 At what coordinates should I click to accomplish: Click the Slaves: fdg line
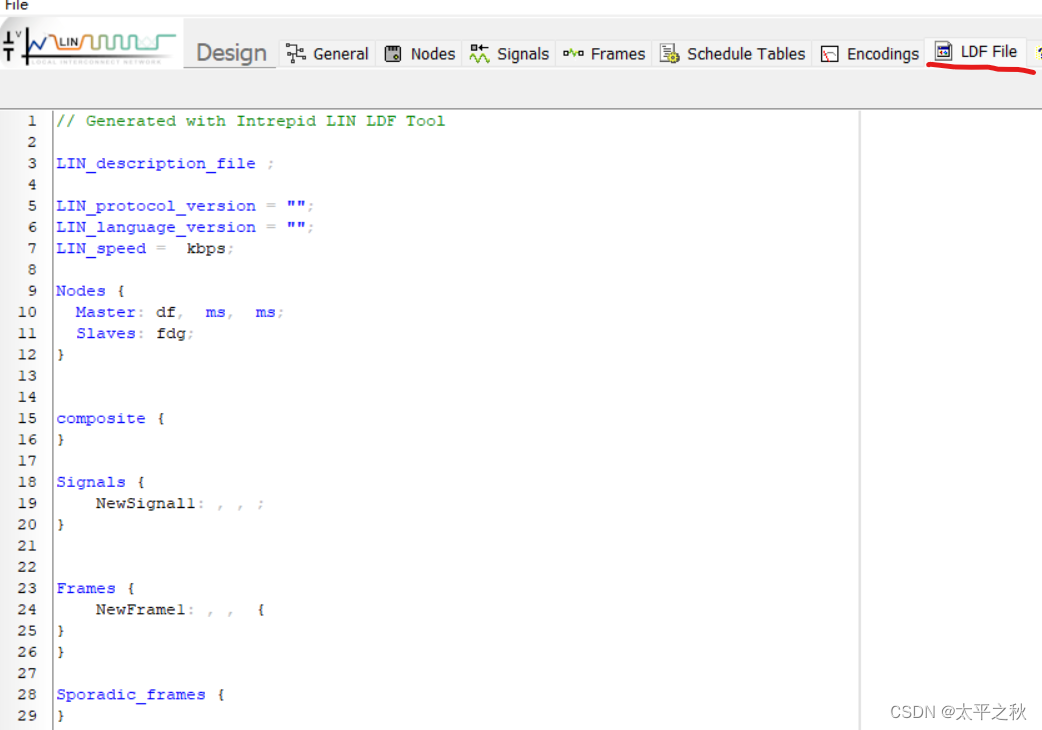(122, 333)
